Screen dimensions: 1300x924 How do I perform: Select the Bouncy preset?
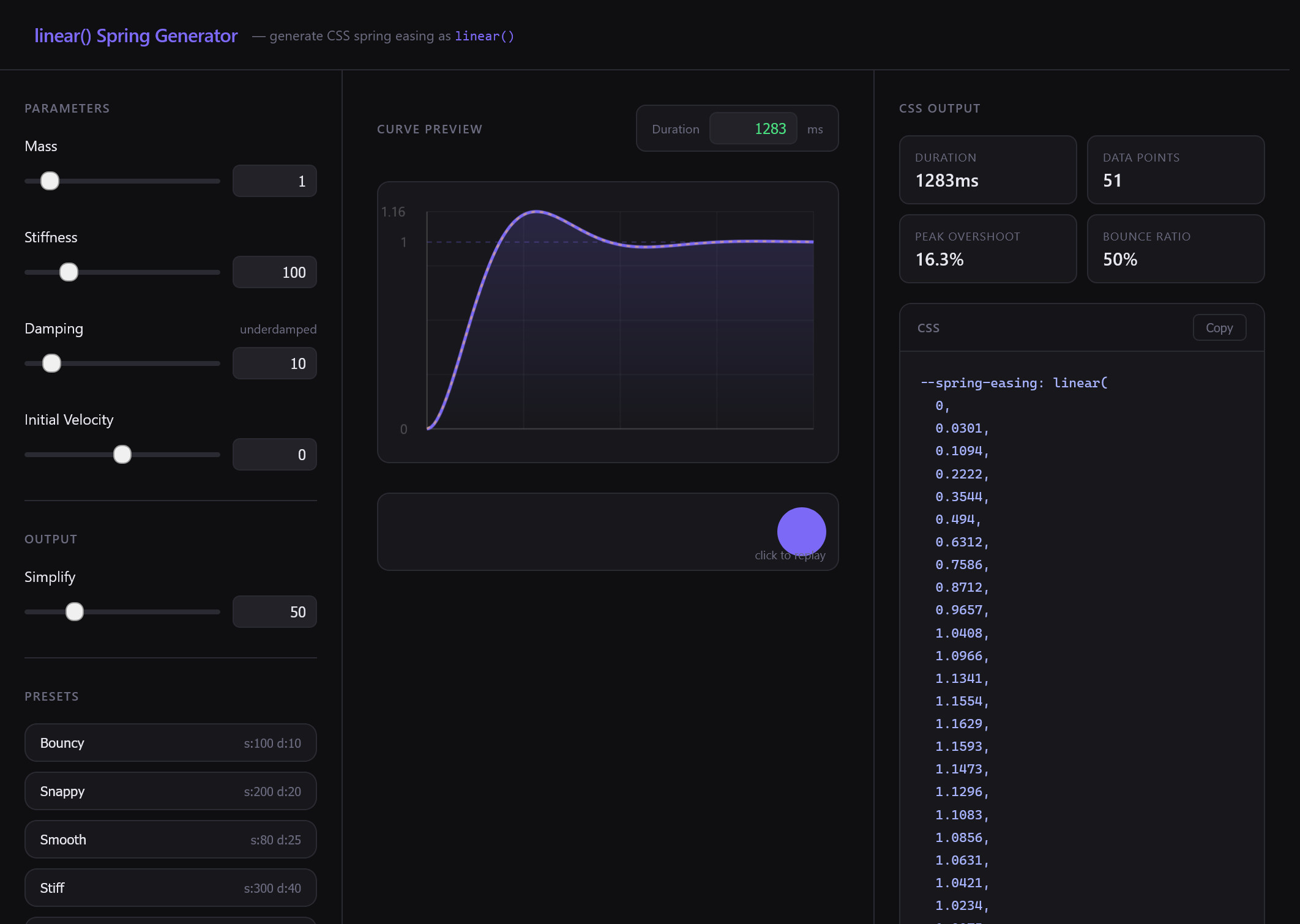[170, 743]
